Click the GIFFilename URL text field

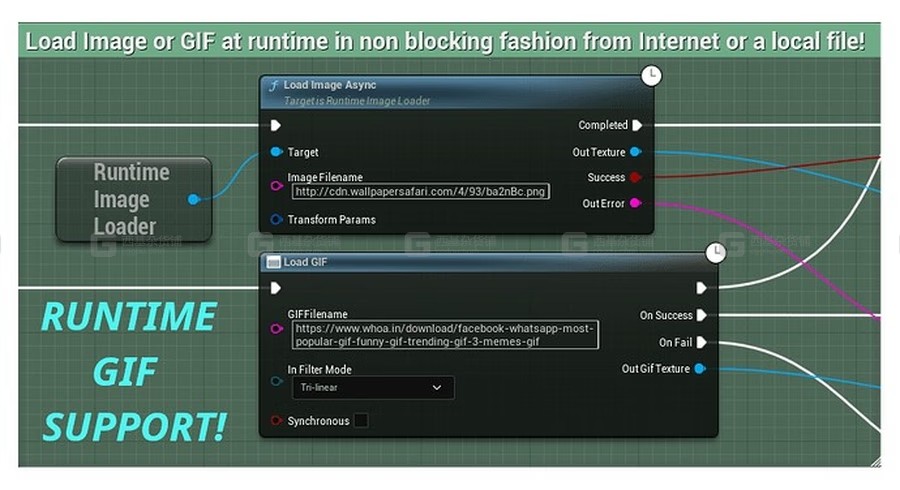(444, 335)
